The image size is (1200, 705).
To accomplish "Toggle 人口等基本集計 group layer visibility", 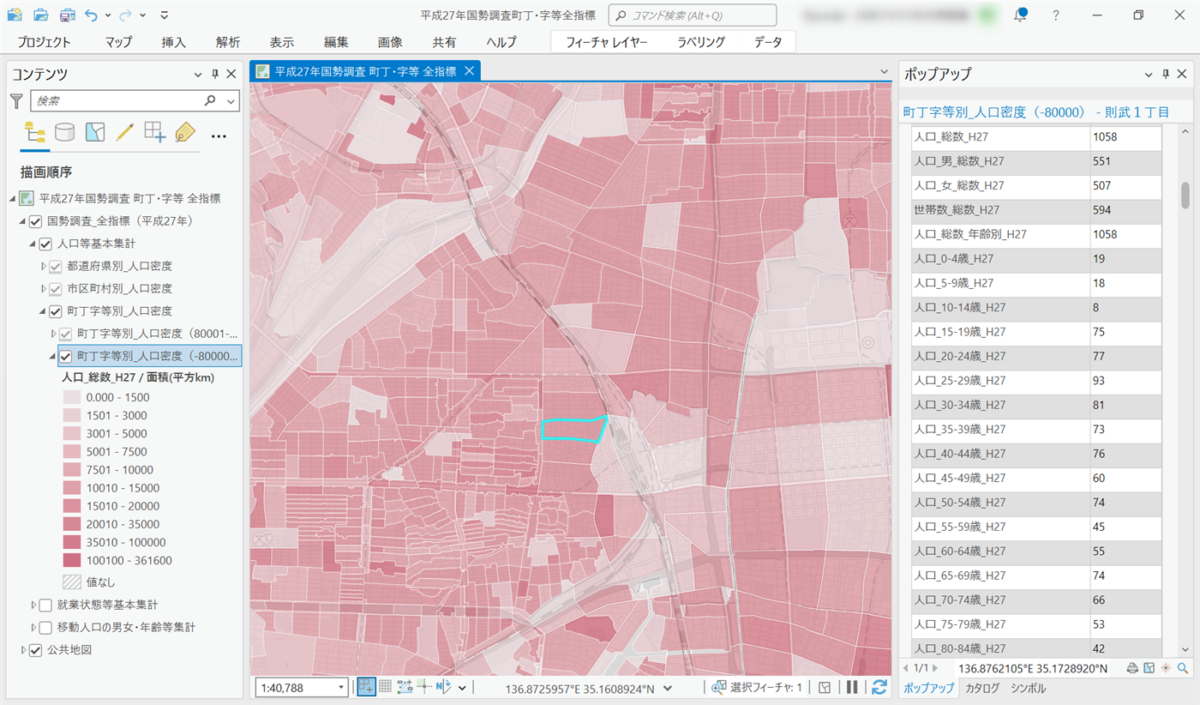I will point(45,243).
